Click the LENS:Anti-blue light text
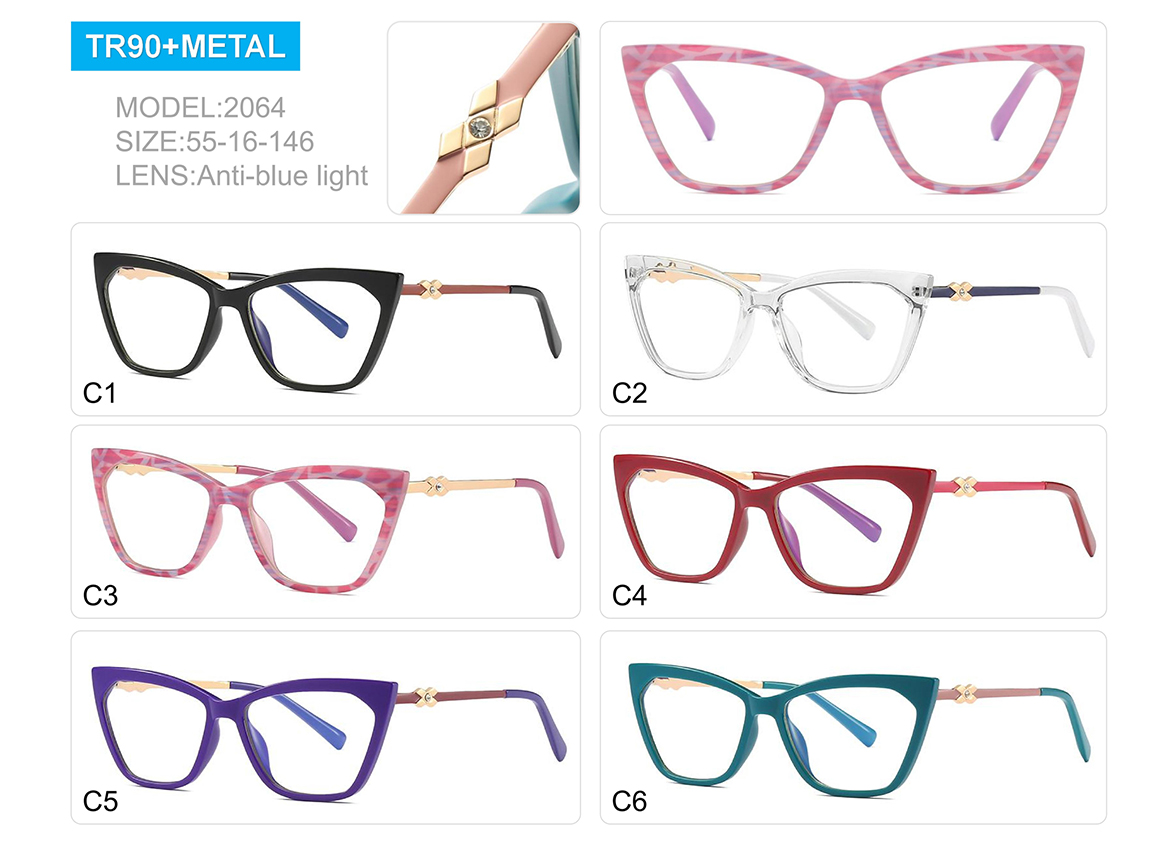Viewport: 1150px width, 849px height. pos(241,176)
